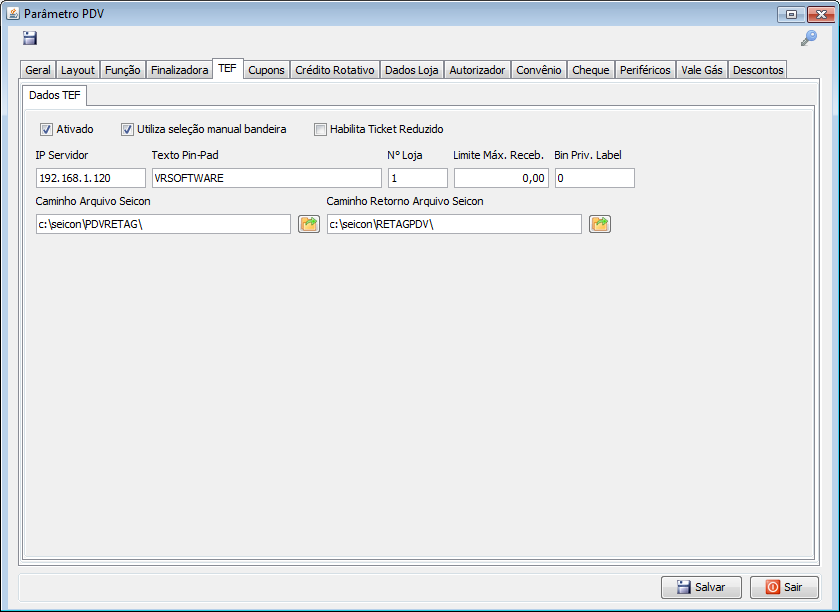Screen dimensions: 840x612
Task: Select the Dados TEF sub-tab
Action: point(55,95)
